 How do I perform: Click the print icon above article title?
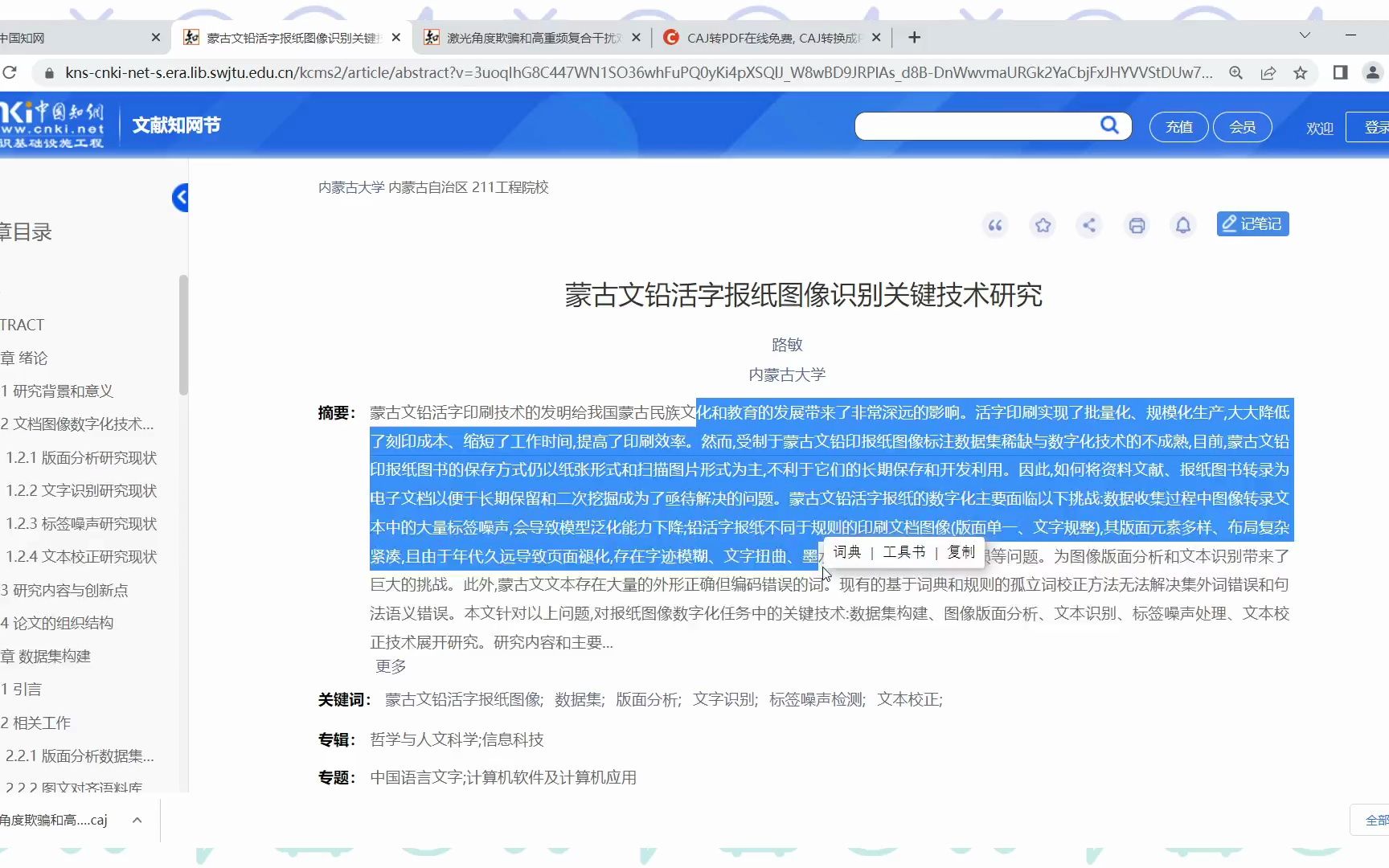point(1137,225)
